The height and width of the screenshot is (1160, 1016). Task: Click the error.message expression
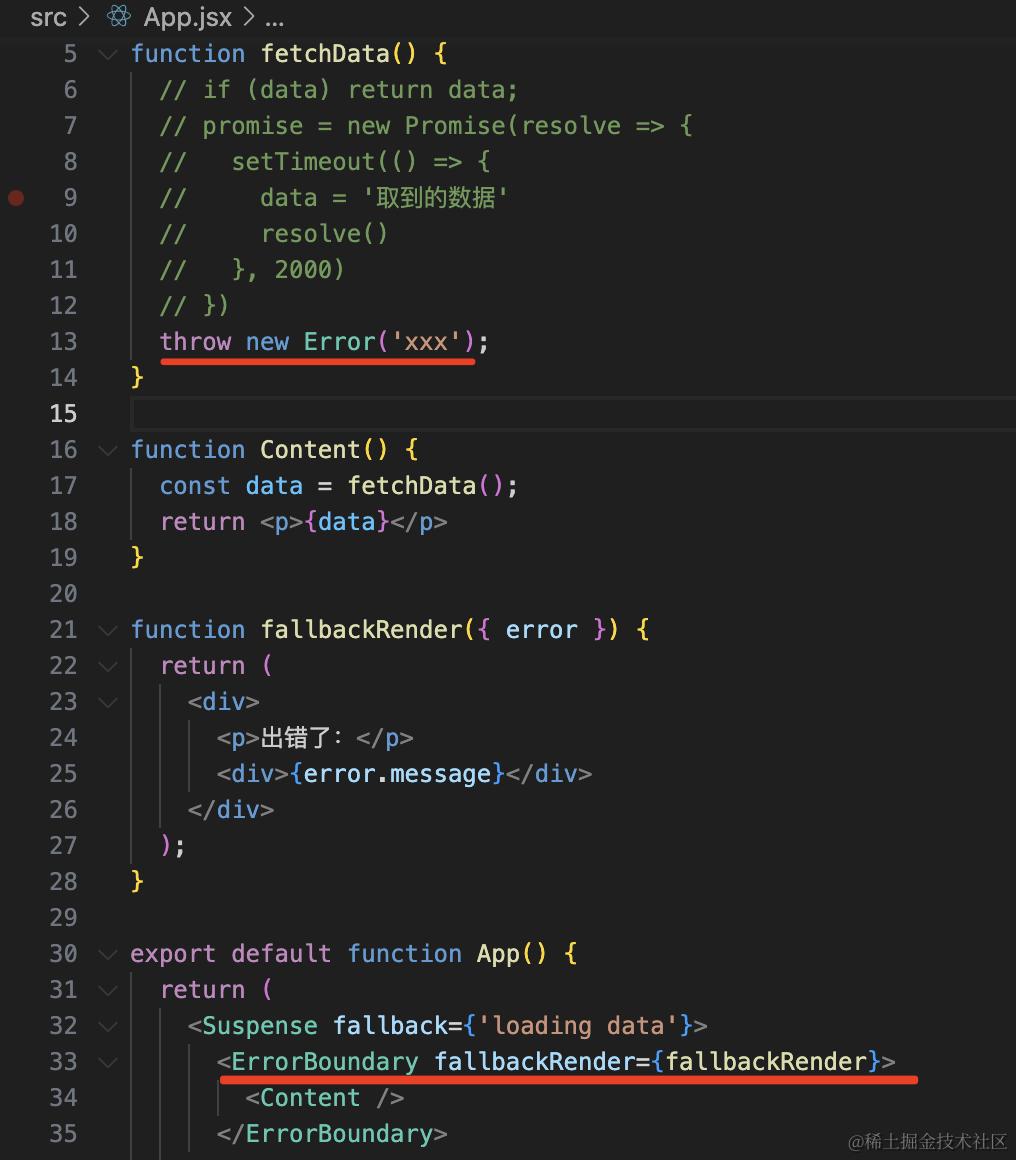click(x=397, y=774)
